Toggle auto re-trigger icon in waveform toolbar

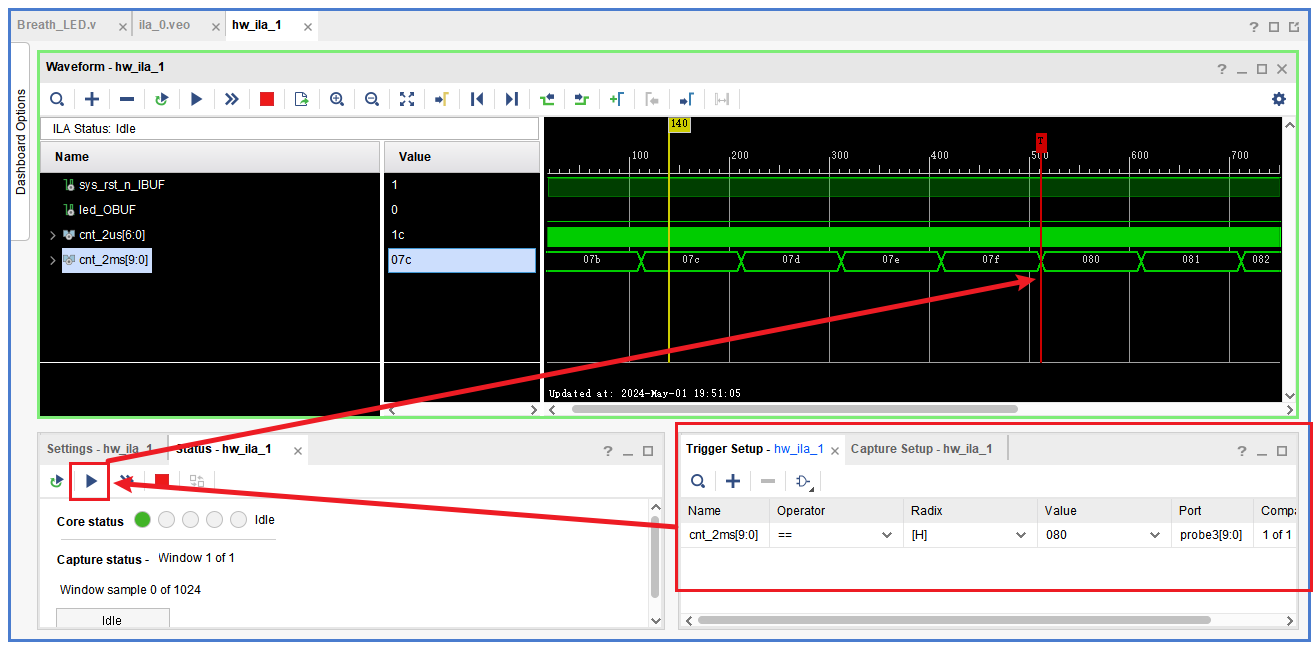162,99
